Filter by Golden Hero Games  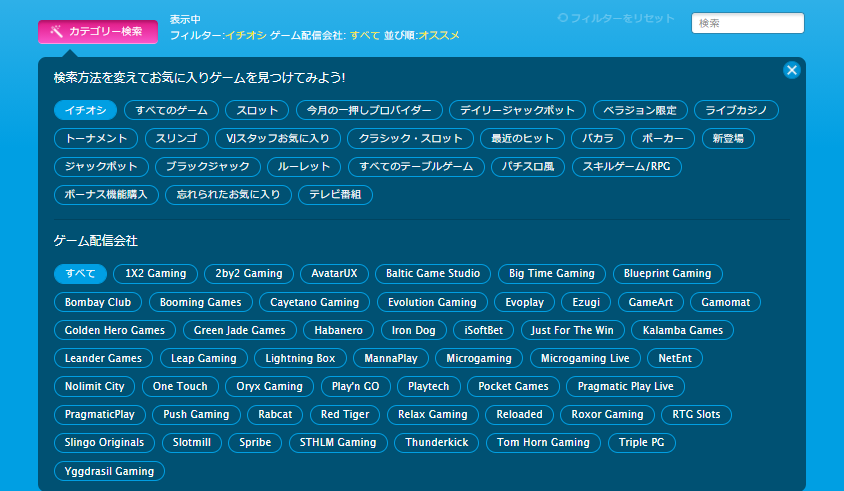[x=115, y=330]
